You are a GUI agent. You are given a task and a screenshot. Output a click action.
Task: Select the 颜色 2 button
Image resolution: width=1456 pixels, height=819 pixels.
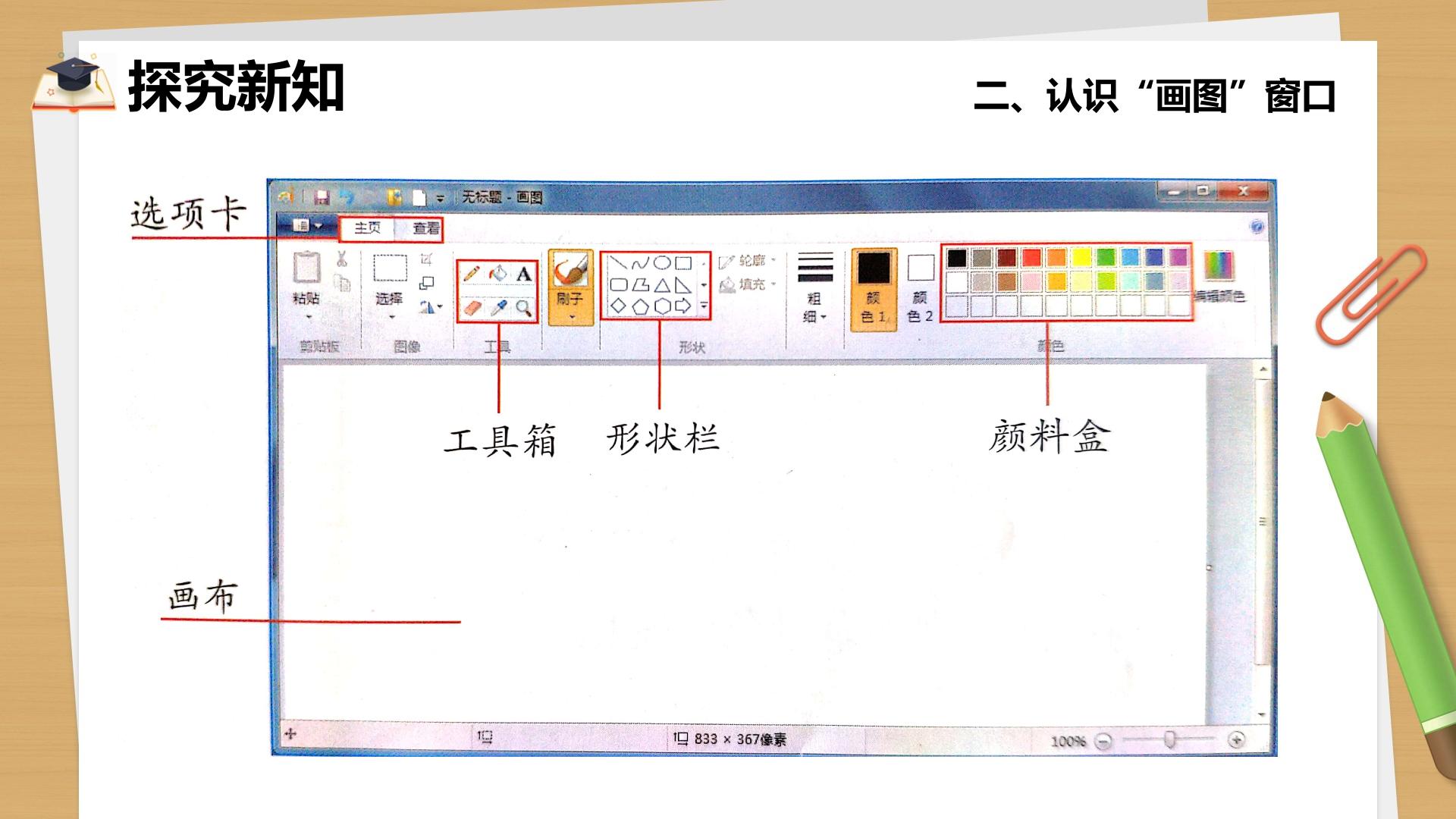pyautogui.click(x=921, y=290)
